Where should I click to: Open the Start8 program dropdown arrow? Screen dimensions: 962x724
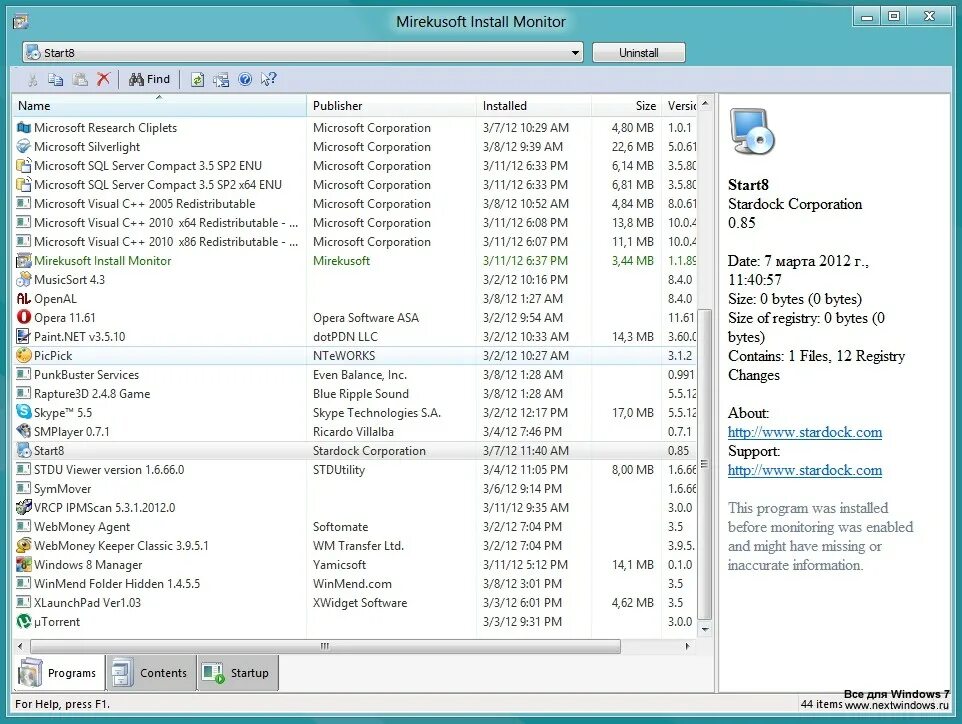click(575, 53)
